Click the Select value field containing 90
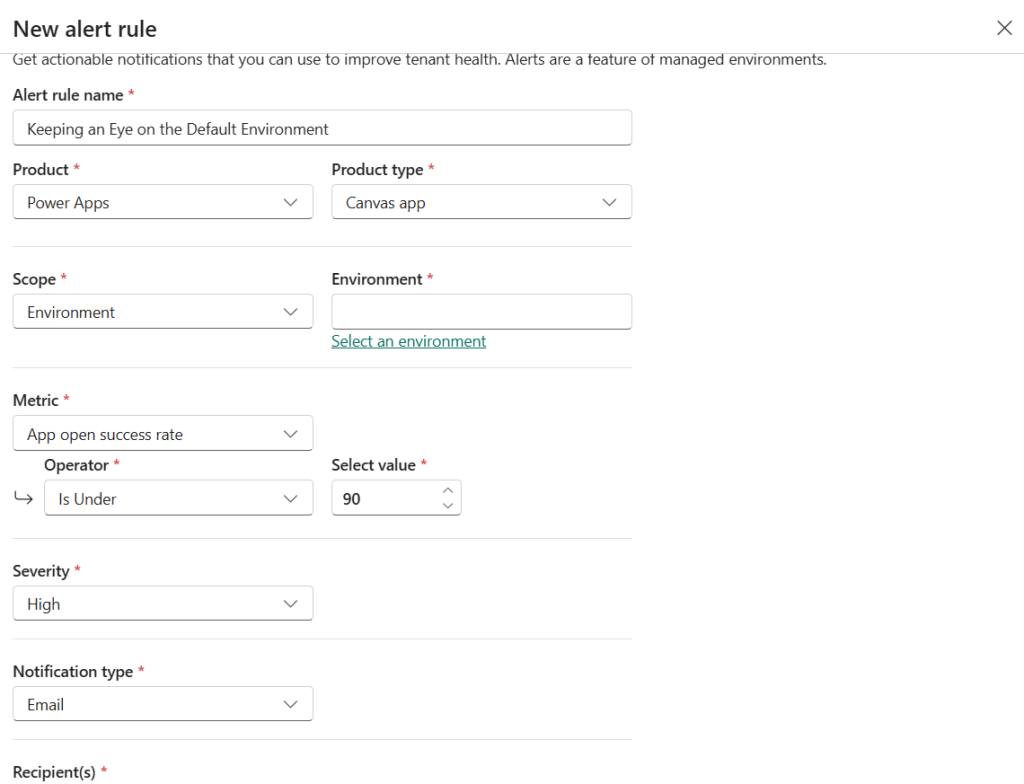The width and height of the screenshot is (1024, 784). 385,498
